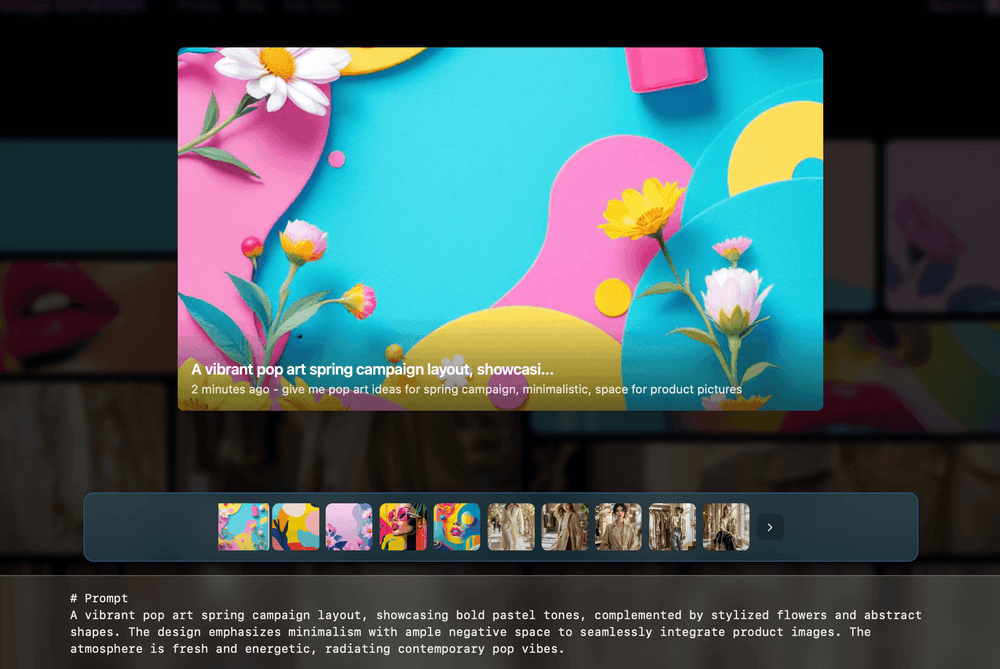Open the abstract orange and blue shapes thumbnail
1000x669 pixels.
(x=296, y=527)
